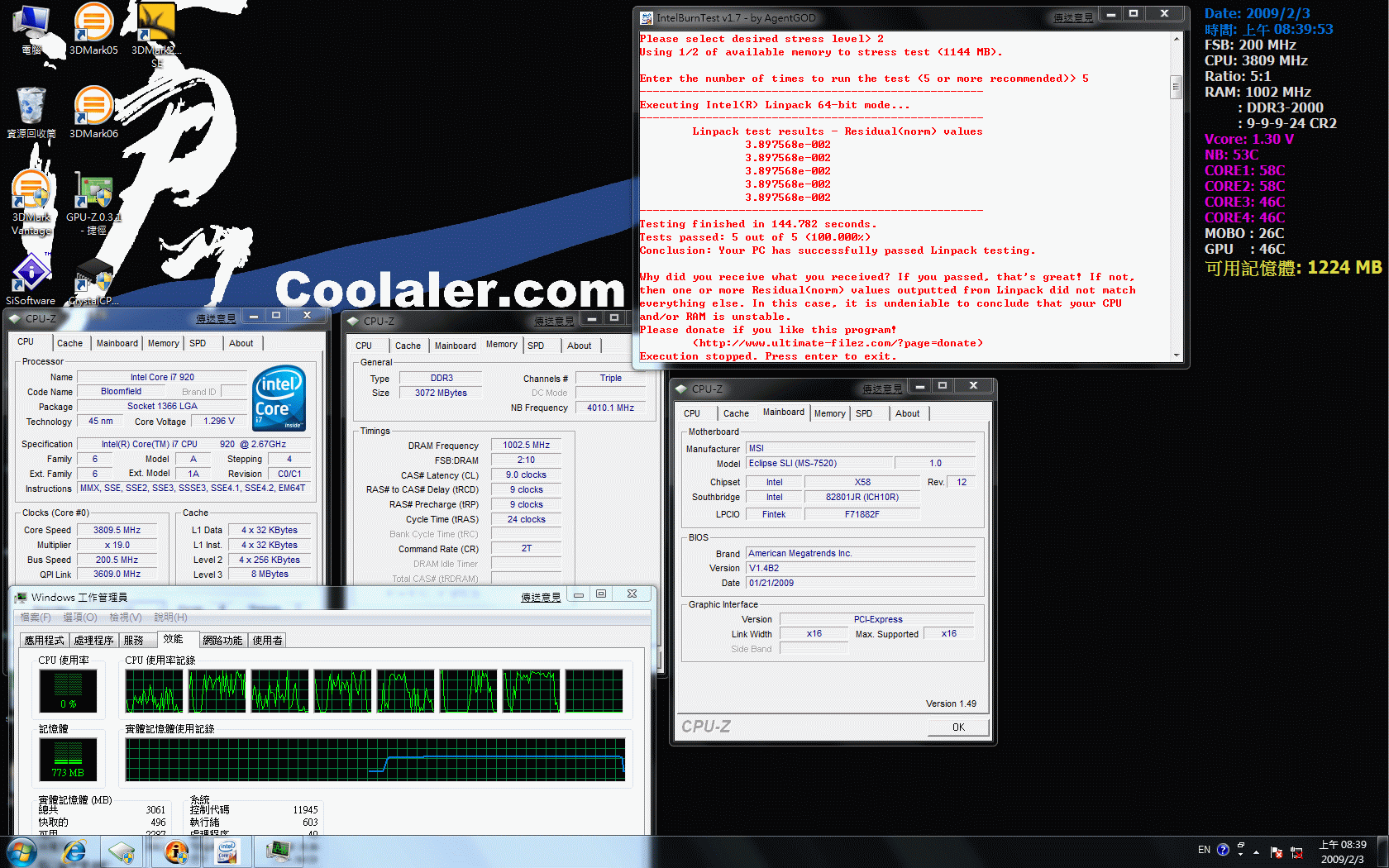Click the title bar icon of the Motherboard CPU-Z window
Image resolution: width=1389 pixels, height=868 pixels.
click(x=681, y=389)
